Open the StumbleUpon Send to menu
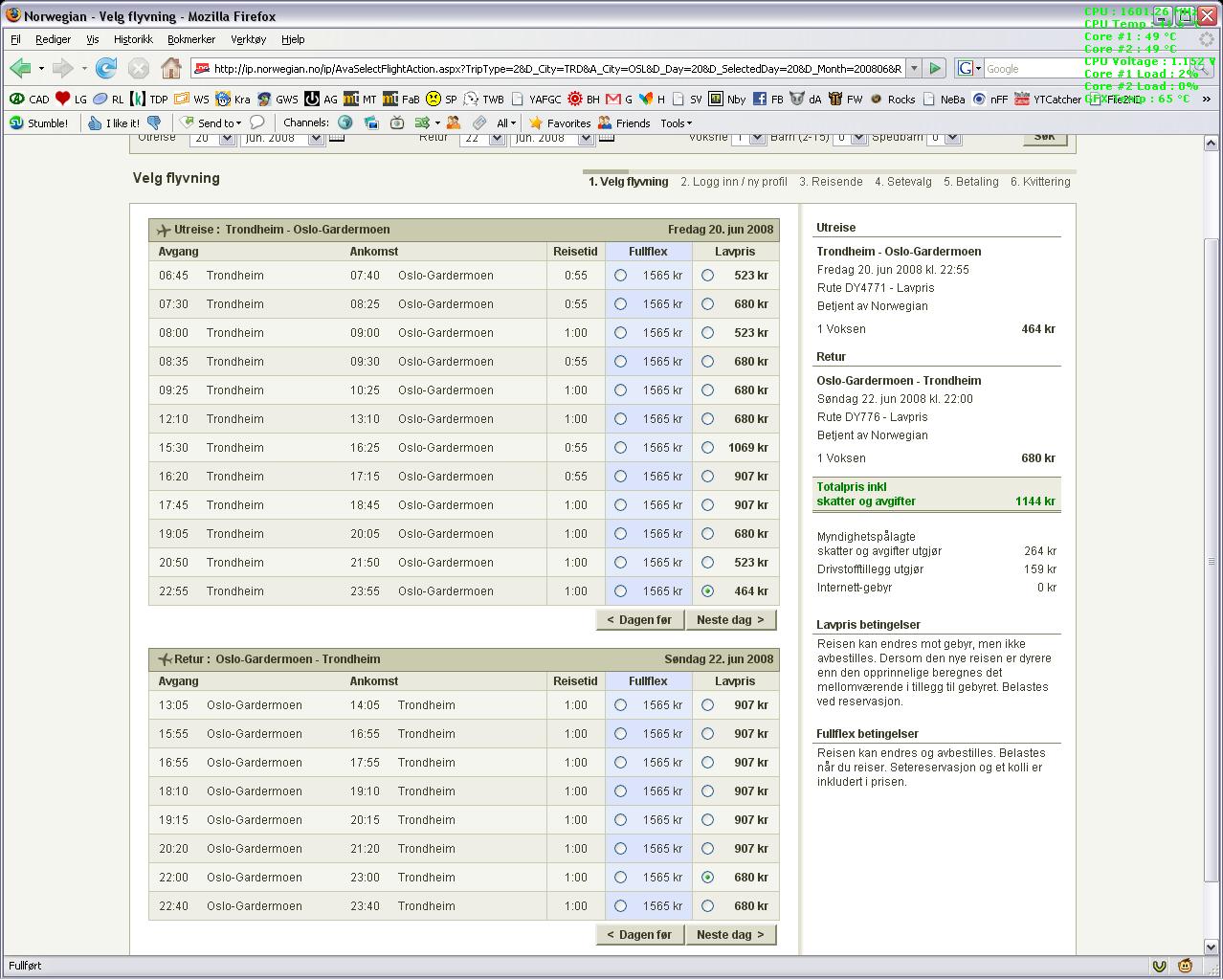 coord(211,122)
